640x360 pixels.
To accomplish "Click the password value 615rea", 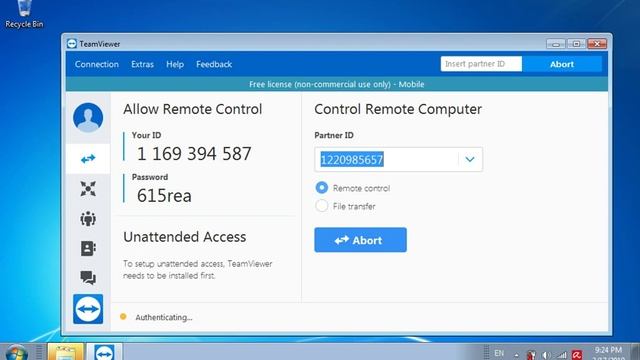I will pyautogui.click(x=164, y=196).
